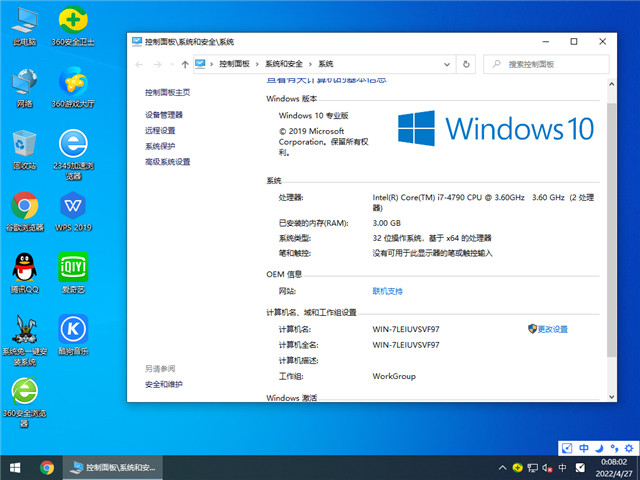Open 安全和维护 link
Screen dimensions: 640x480
click(164, 384)
